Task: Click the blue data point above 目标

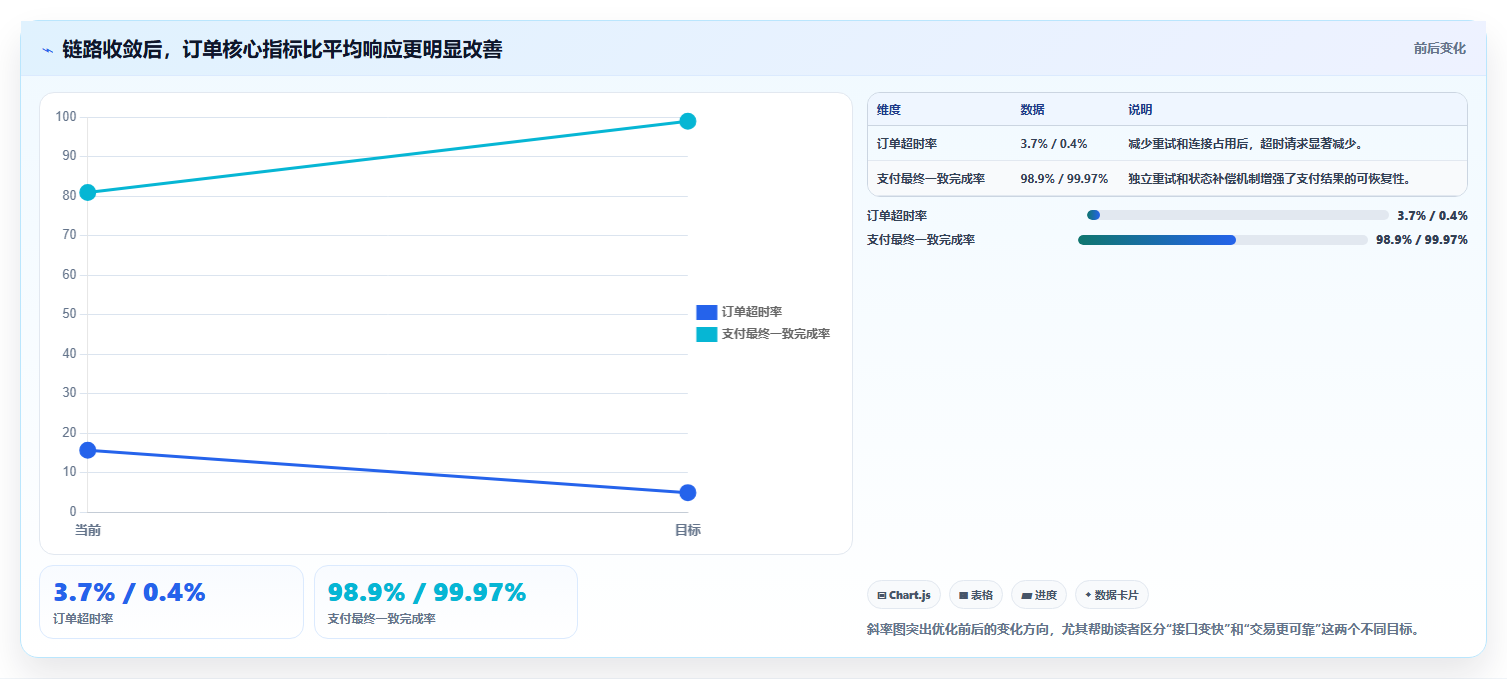Action: pyautogui.click(x=688, y=492)
